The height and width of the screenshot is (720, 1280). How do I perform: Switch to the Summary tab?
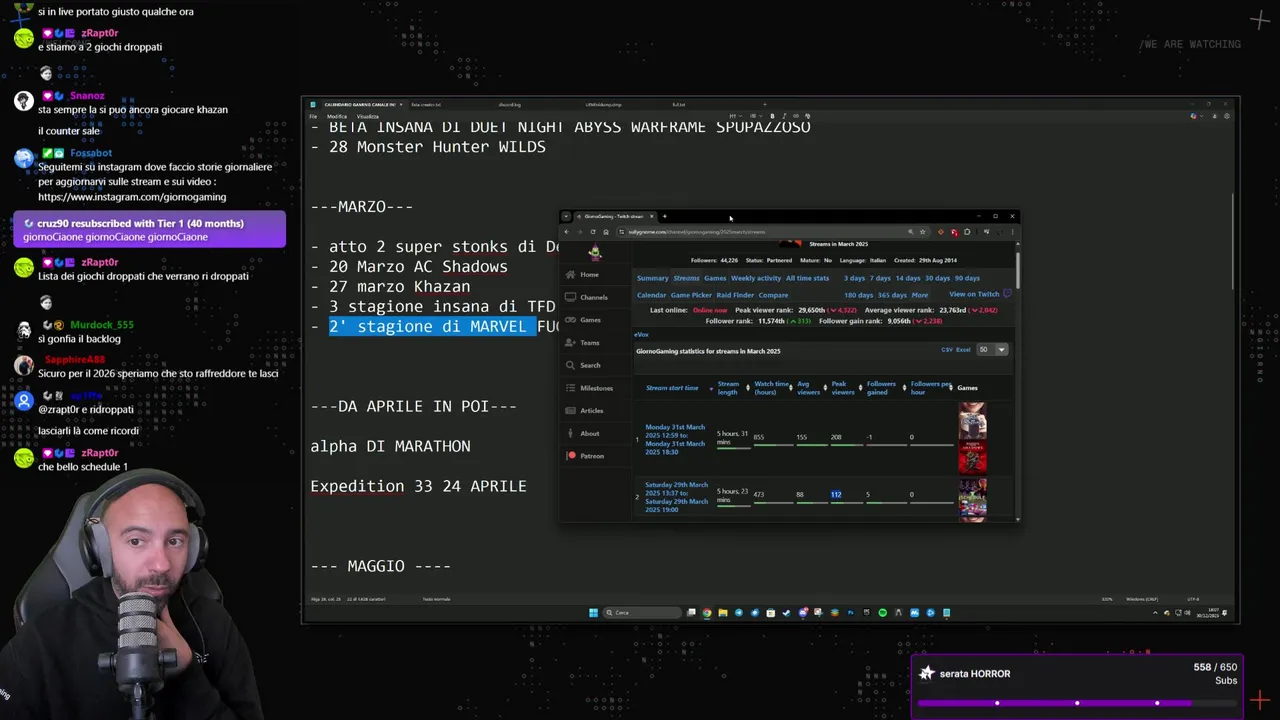(652, 278)
